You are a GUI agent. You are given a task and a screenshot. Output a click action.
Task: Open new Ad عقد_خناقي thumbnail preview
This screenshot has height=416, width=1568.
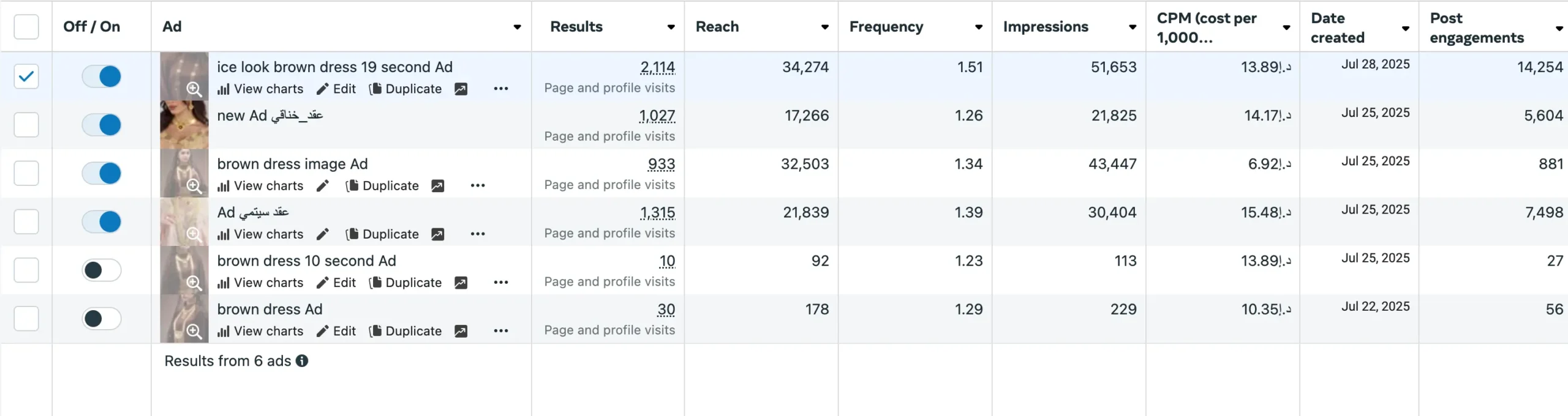(x=184, y=125)
